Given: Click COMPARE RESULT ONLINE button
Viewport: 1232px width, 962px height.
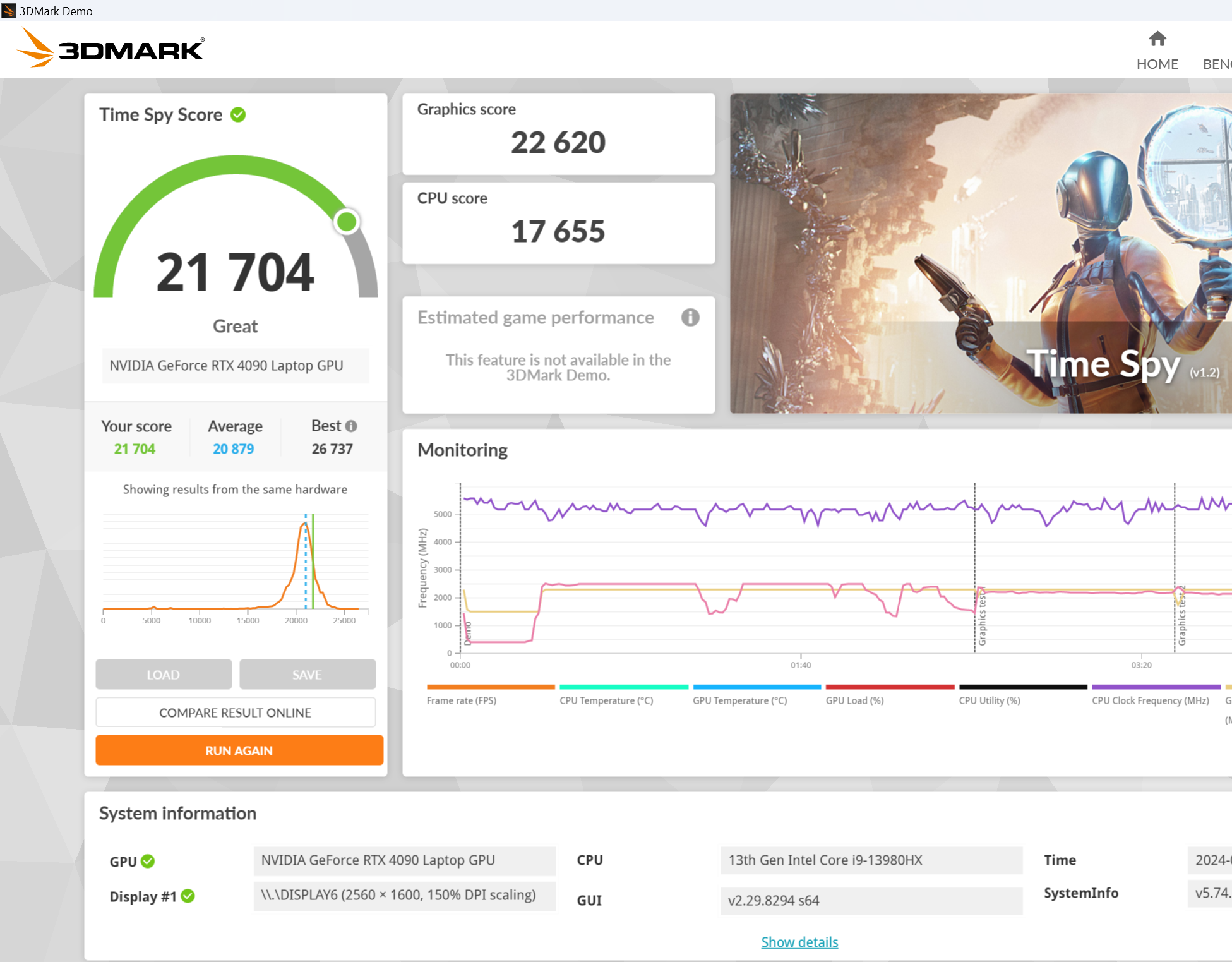Looking at the screenshot, I should 235,712.
